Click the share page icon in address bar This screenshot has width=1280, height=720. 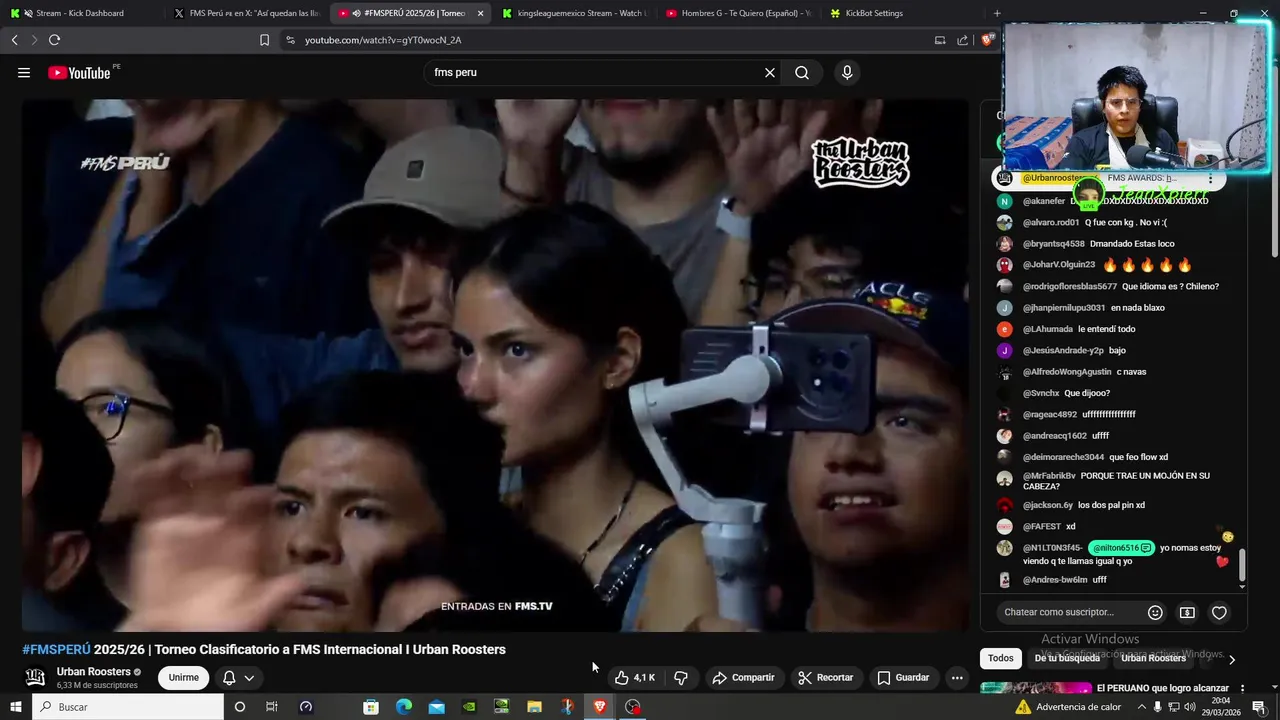[962, 40]
